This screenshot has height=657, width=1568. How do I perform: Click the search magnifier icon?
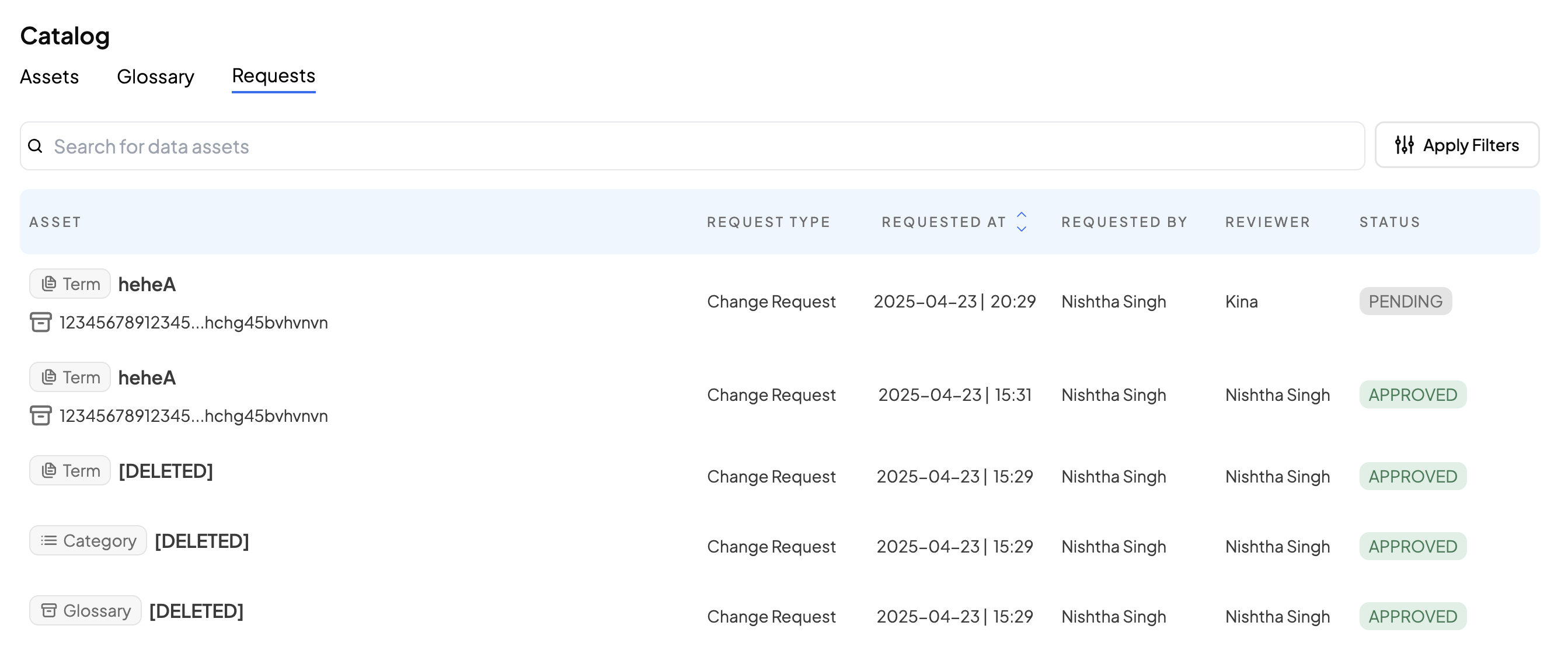point(35,146)
